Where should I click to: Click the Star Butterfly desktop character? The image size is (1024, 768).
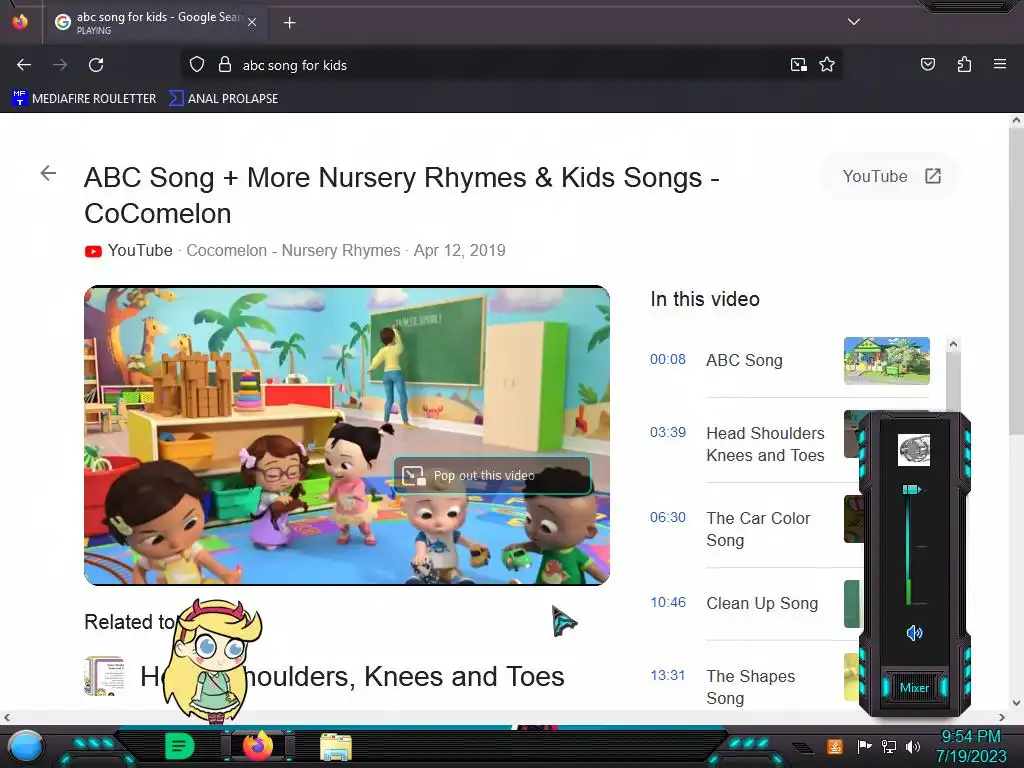(x=212, y=661)
